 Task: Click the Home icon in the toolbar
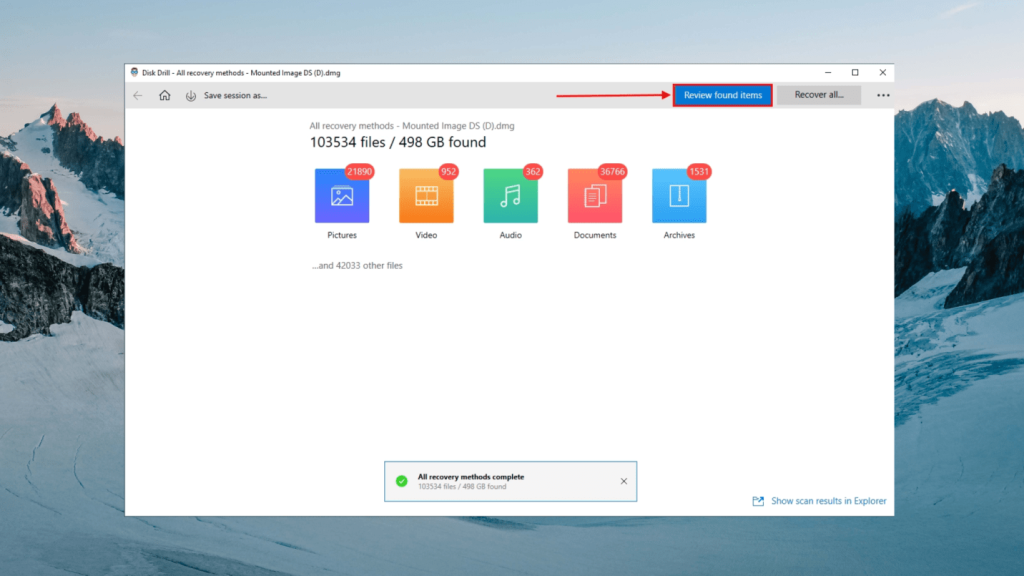[164, 95]
